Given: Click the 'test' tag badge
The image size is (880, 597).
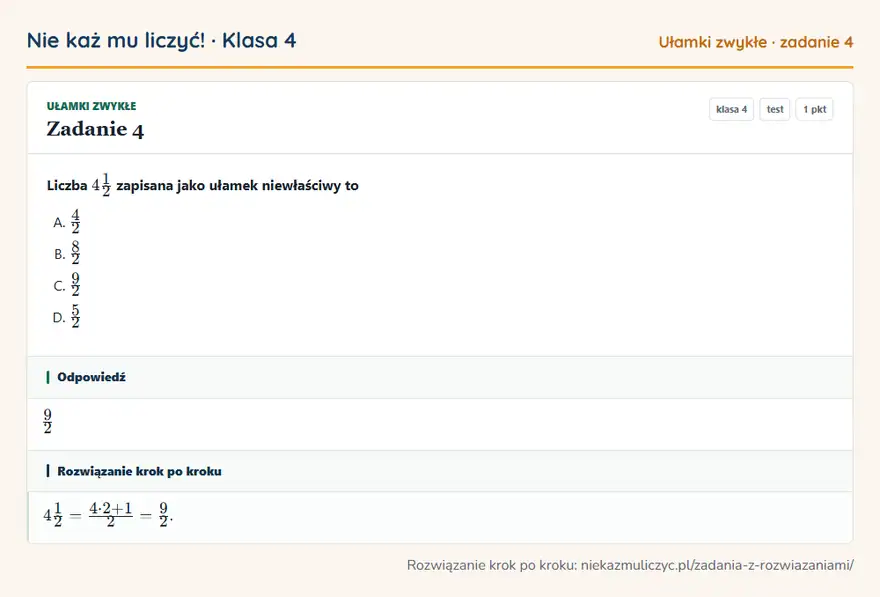Looking at the screenshot, I should tap(774, 109).
